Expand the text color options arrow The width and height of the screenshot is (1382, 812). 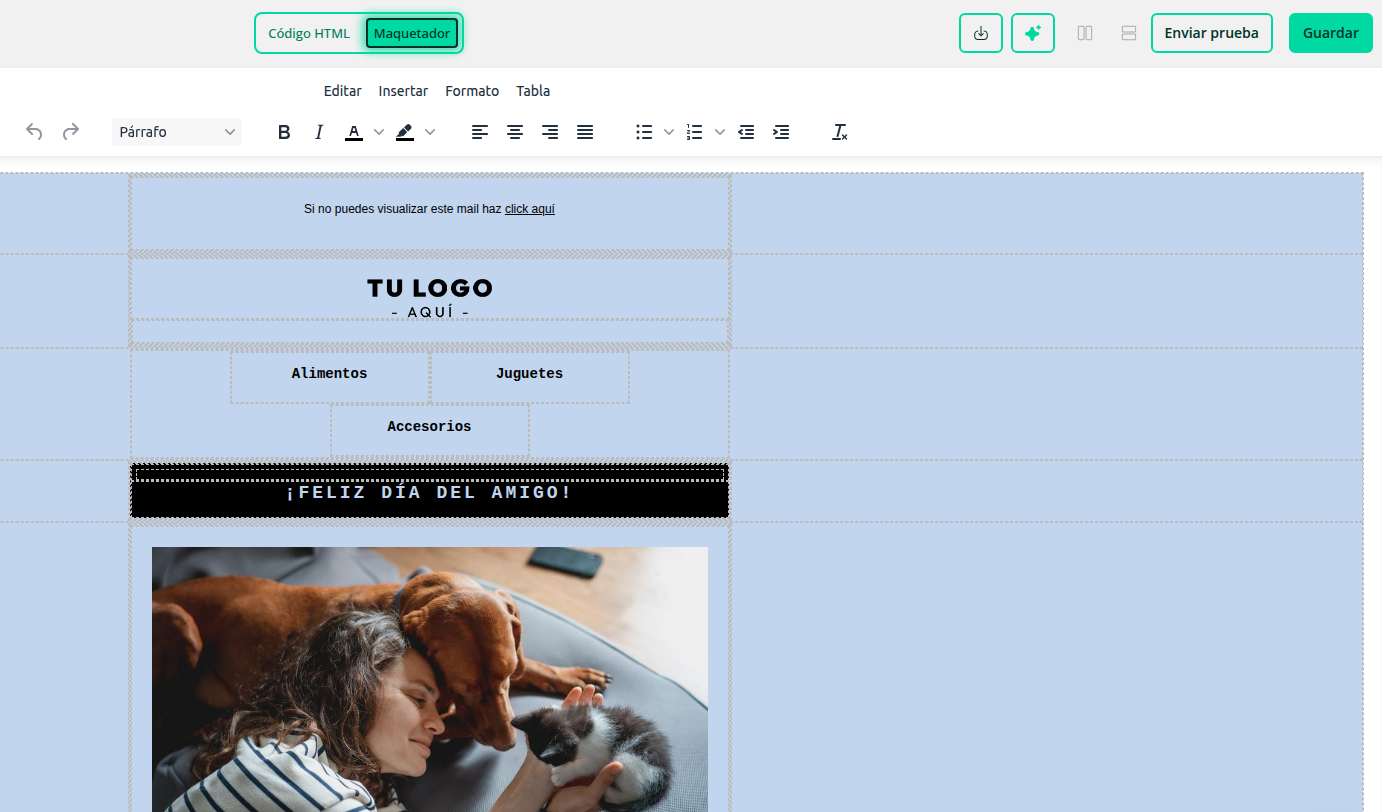[379, 132]
